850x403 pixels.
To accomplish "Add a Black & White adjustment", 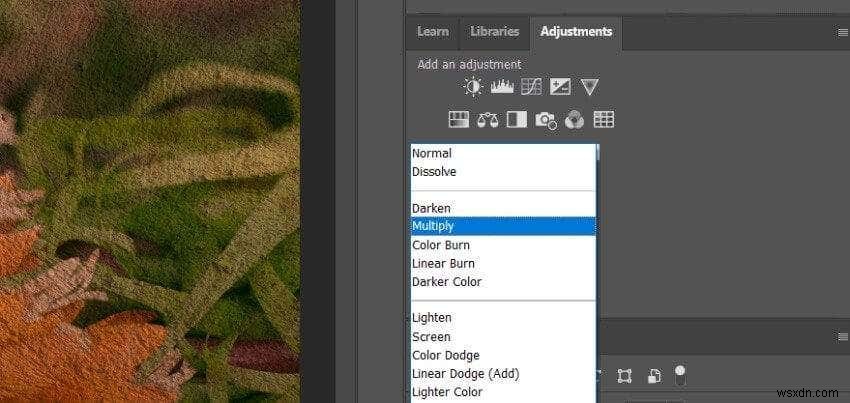I will pyautogui.click(x=517, y=119).
